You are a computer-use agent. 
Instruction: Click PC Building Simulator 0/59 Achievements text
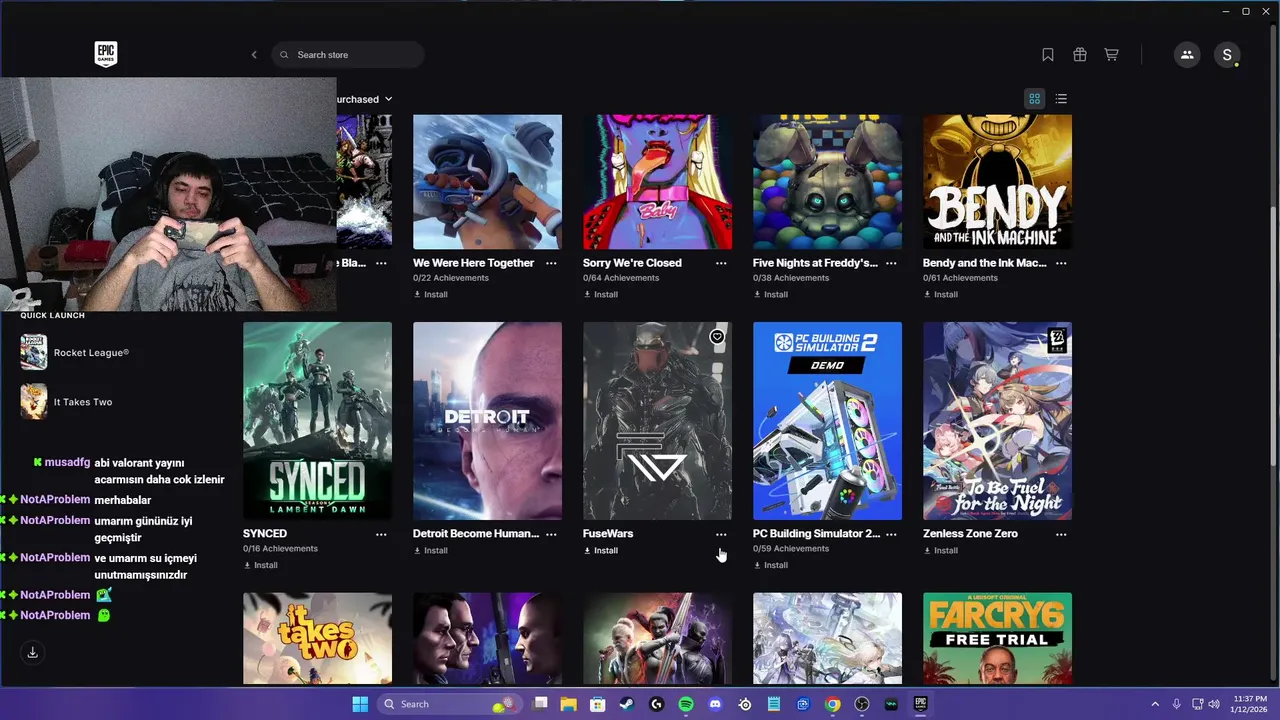tap(791, 549)
